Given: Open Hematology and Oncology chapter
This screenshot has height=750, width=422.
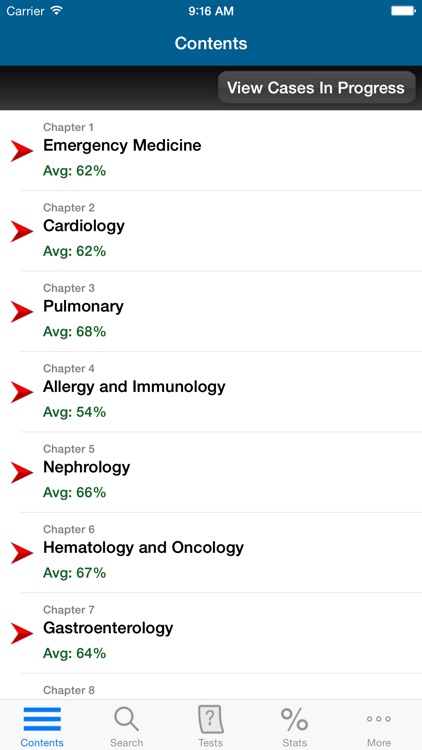Looking at the screenshot, I should coord(211,552).
